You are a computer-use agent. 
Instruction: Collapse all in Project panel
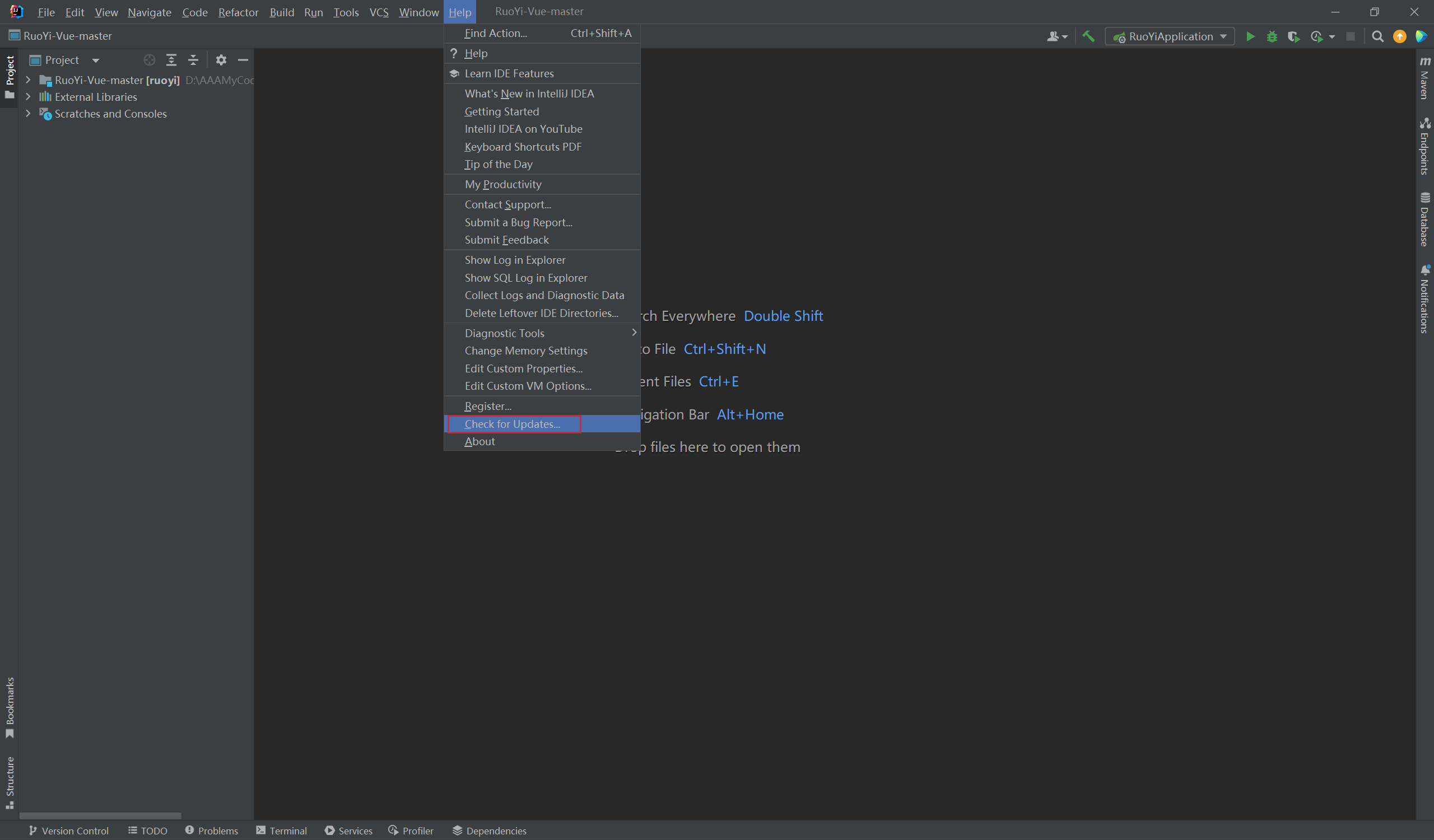[x=193, y=60]
